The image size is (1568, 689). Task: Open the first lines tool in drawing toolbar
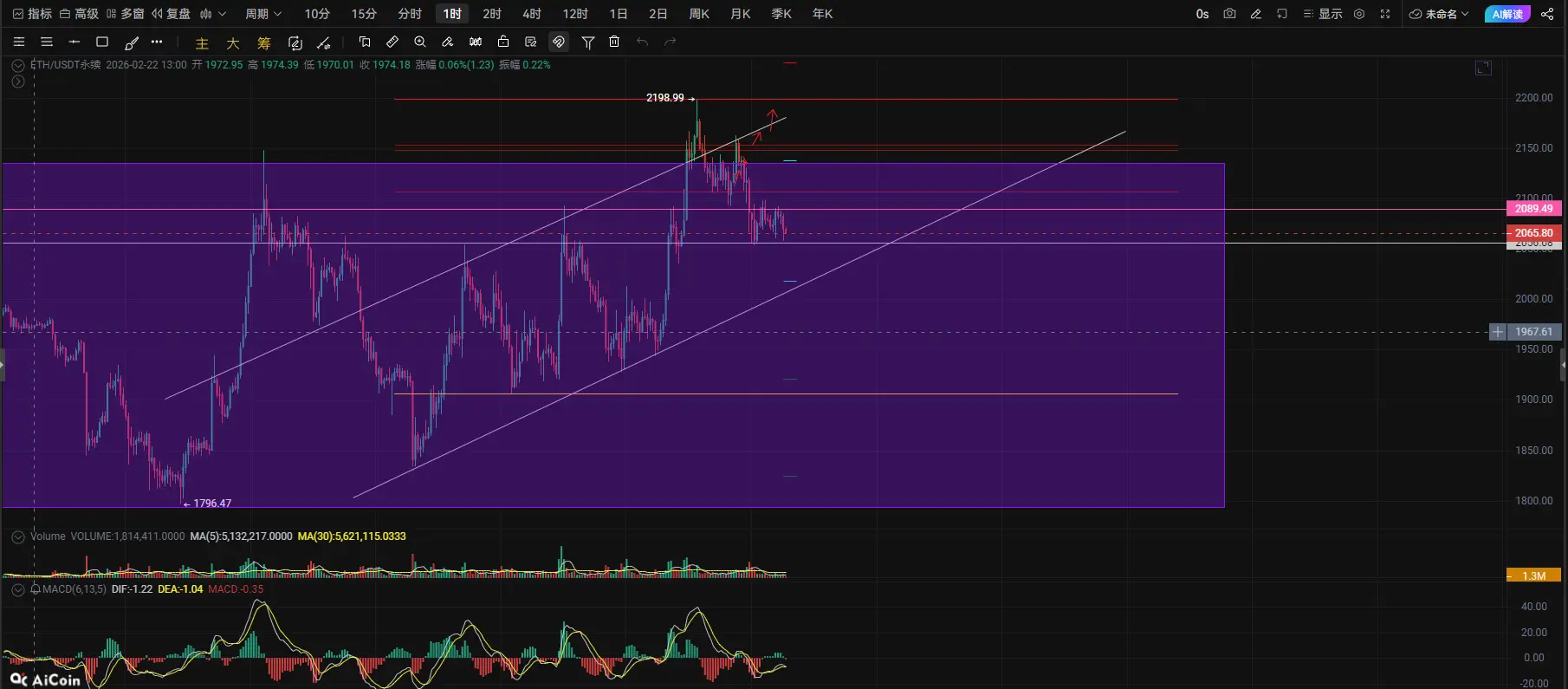[x=19, y=42]
